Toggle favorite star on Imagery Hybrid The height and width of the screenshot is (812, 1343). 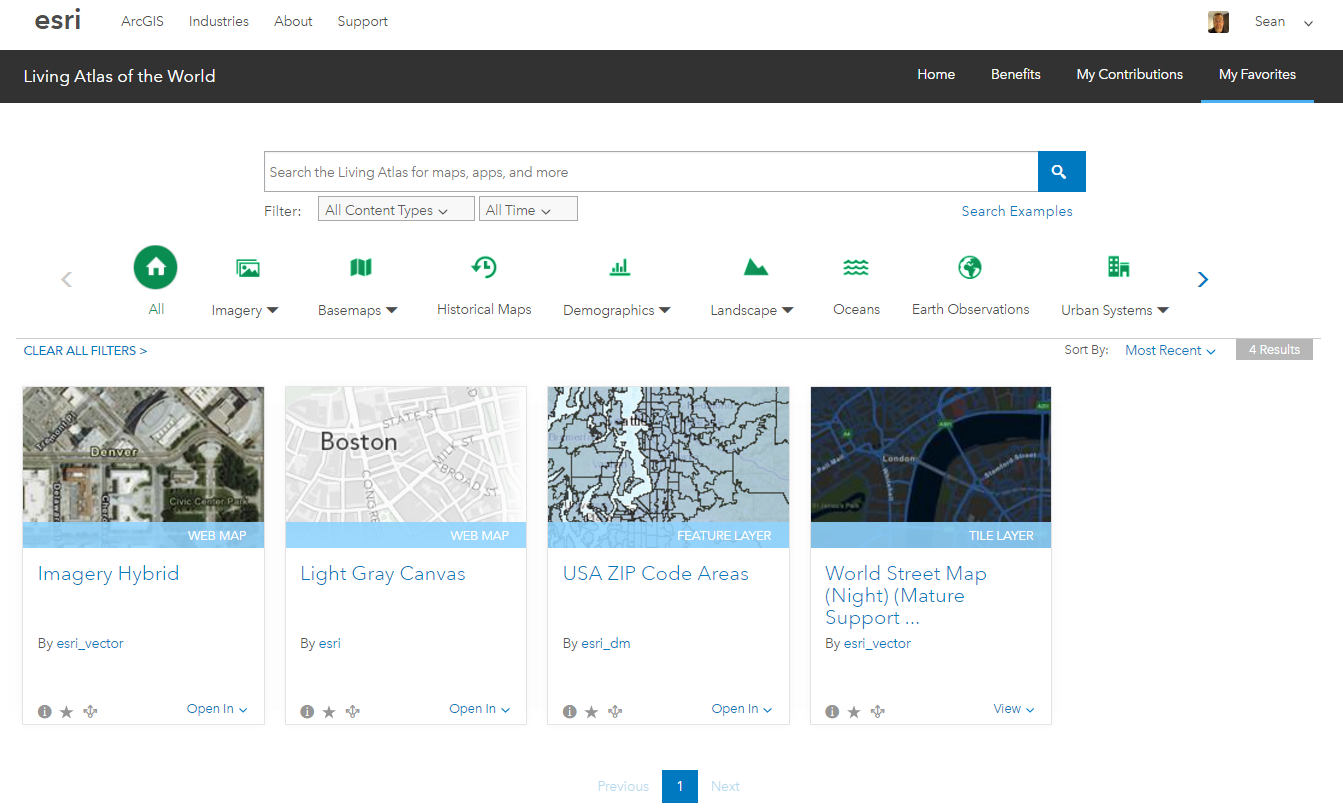(67, 712)
